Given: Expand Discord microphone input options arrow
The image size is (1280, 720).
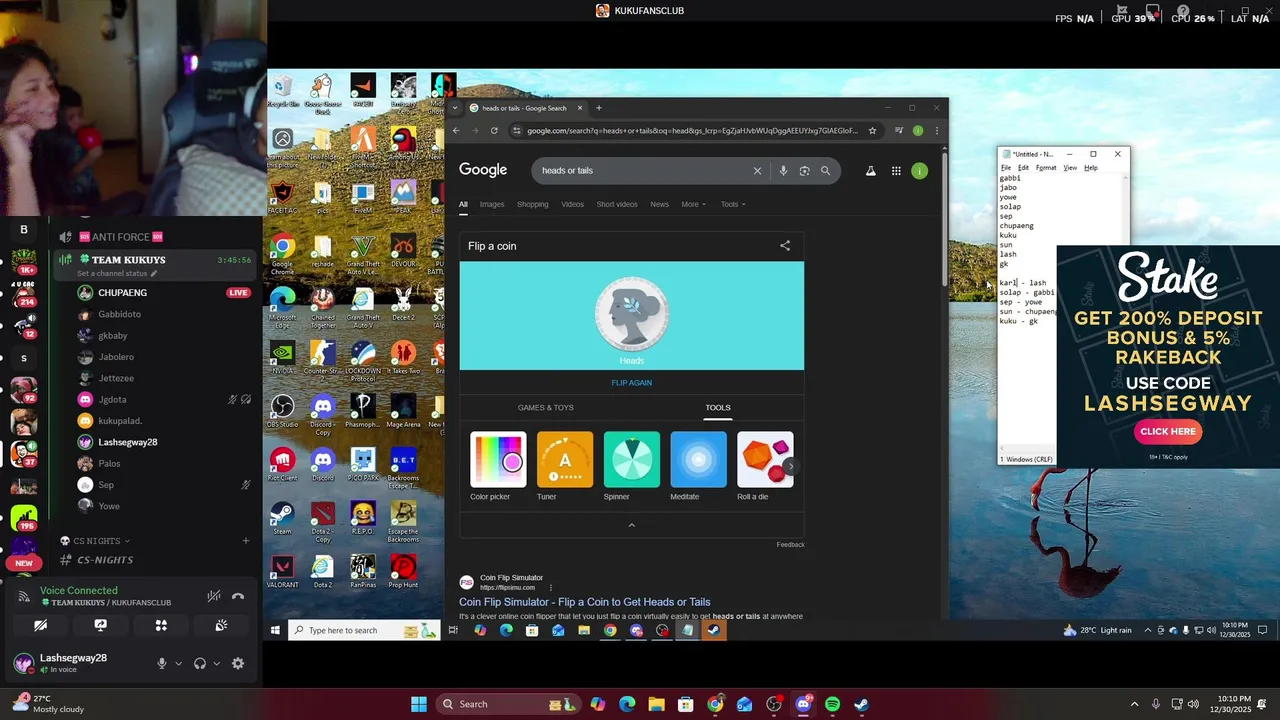Looking at the screenshot, I should click(179, 663).
